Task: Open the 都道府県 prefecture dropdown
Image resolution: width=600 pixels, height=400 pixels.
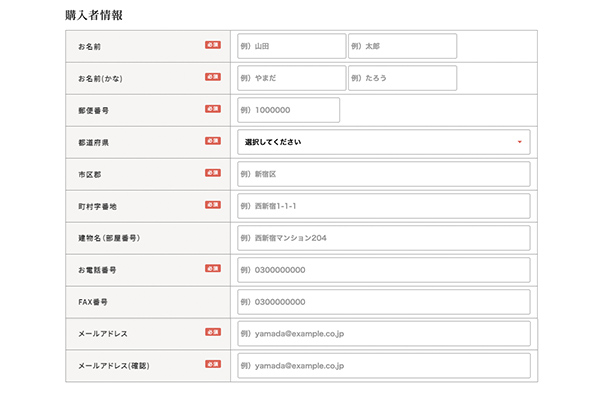Action: pos(383,142)
